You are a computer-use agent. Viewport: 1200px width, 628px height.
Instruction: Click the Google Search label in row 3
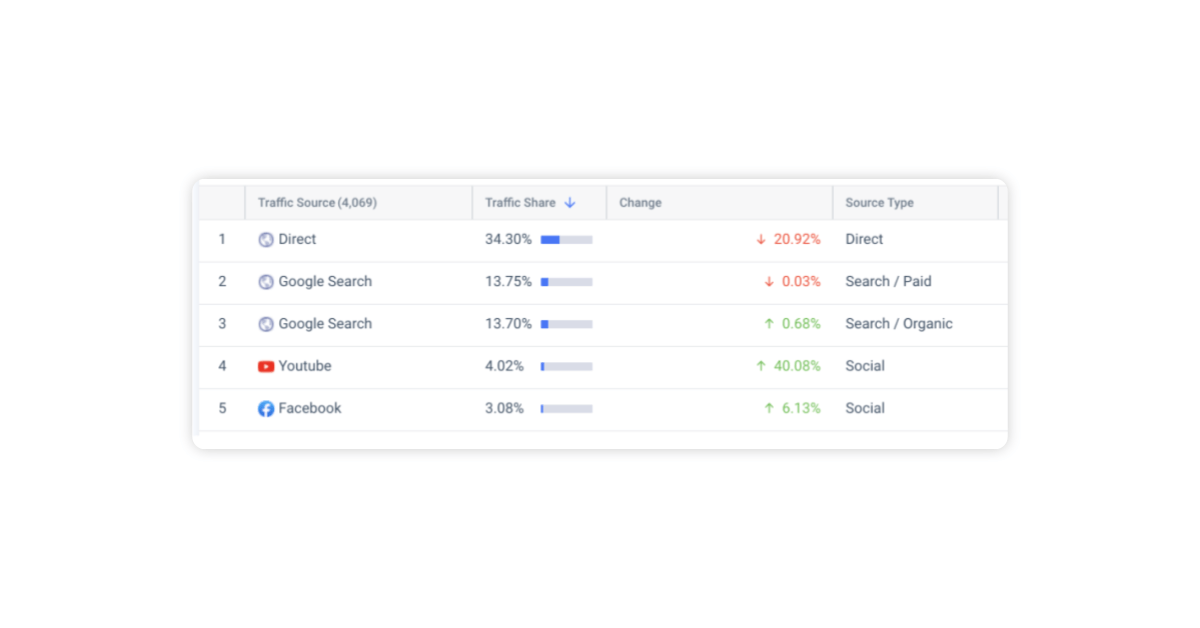pyautogui.click(x=327, y=324)
